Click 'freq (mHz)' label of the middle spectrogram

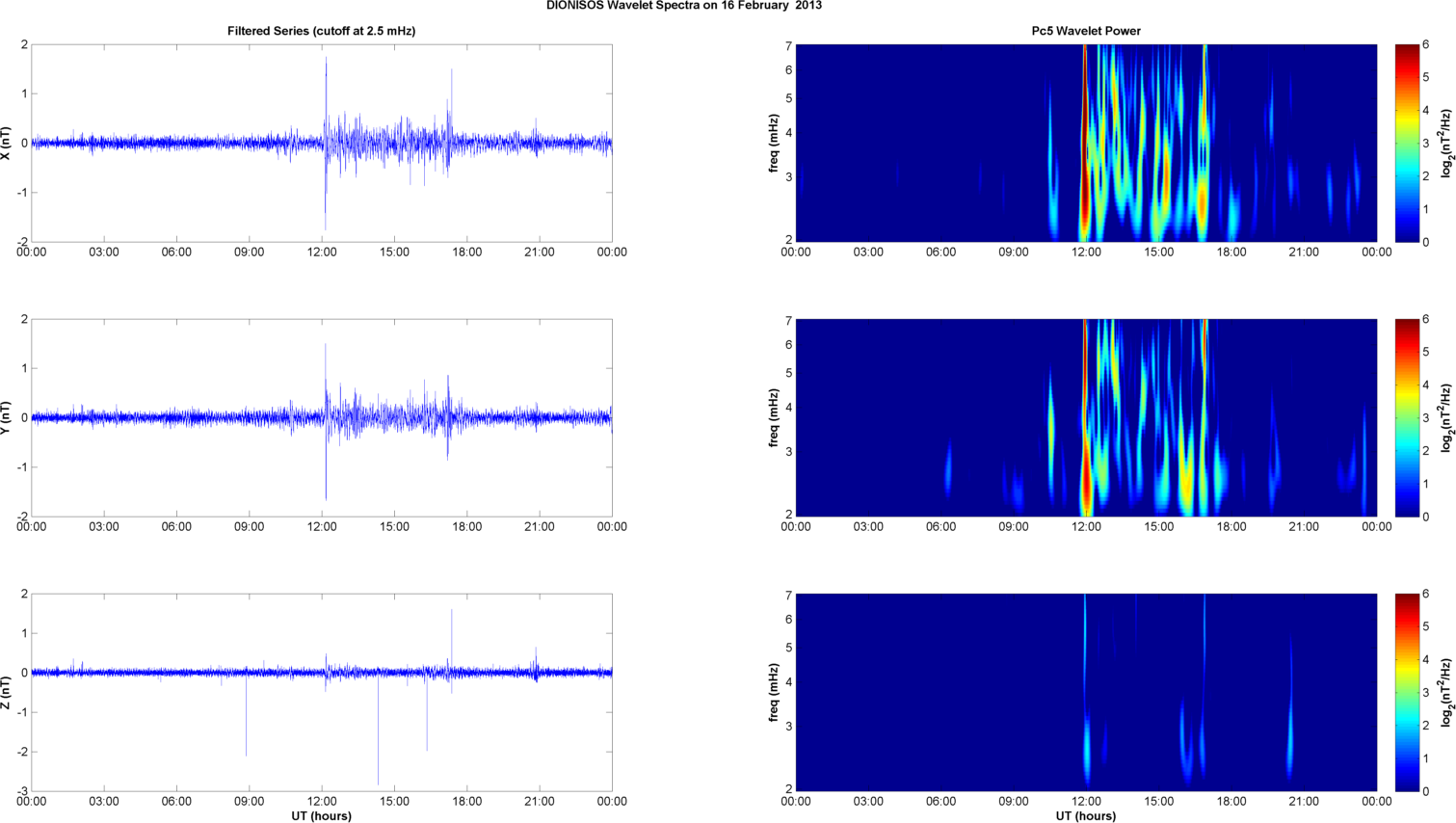[x=774, y=417]
